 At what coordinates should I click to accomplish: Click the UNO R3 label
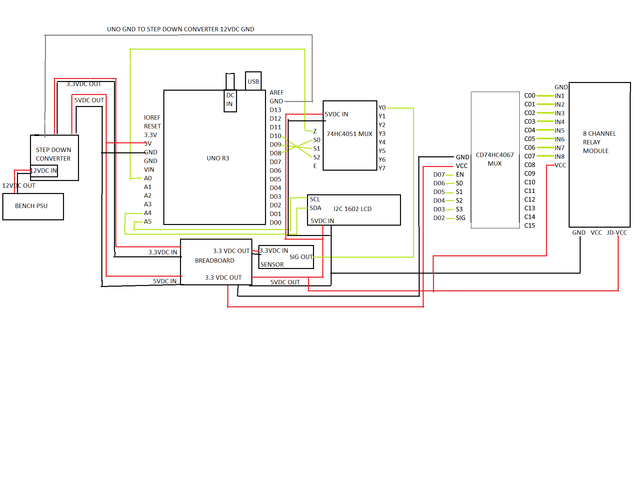point(218,158)
